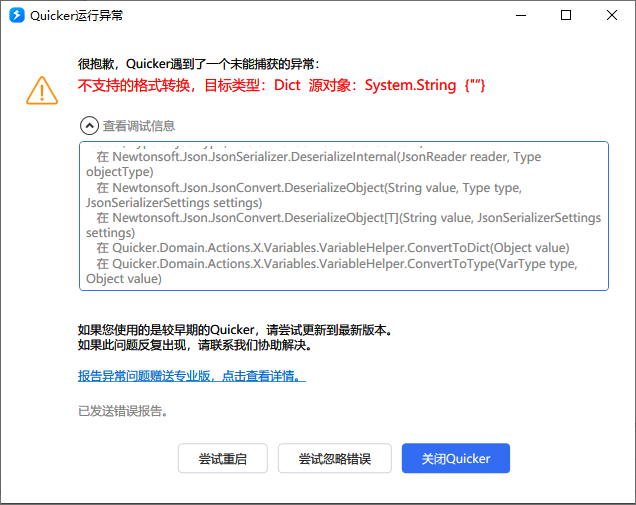636x505 pixels.
Task: Maximize the Quicker运行异常 window
Action: 566,15
